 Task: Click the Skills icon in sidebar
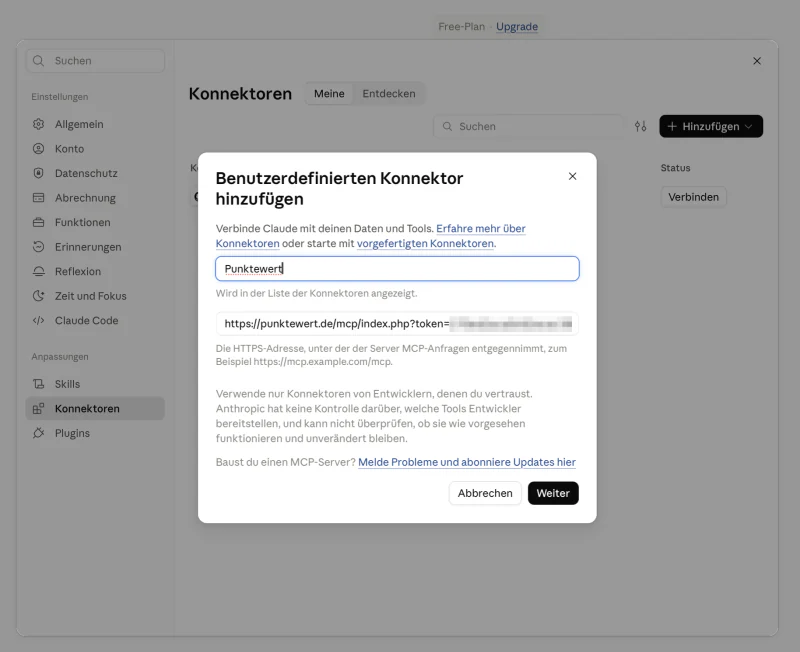(x=38, y=384)
